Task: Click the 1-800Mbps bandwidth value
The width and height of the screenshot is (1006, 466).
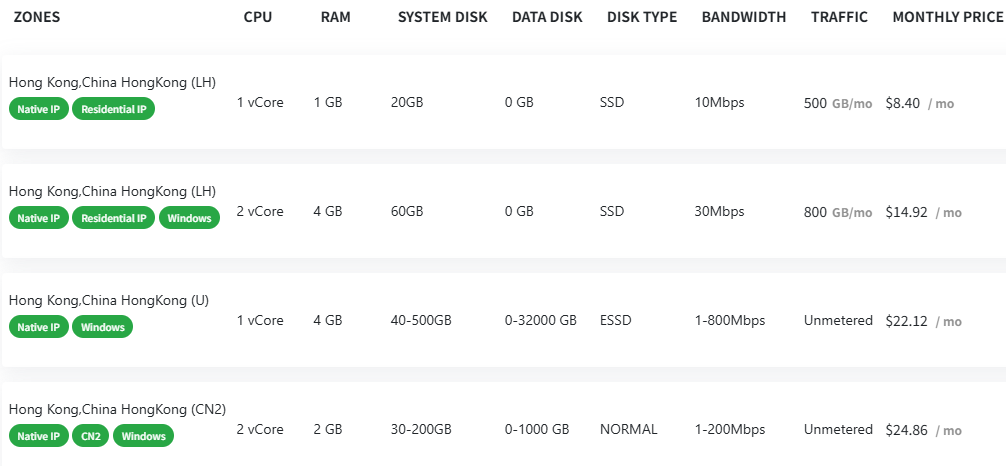Action: coord(729,321)
